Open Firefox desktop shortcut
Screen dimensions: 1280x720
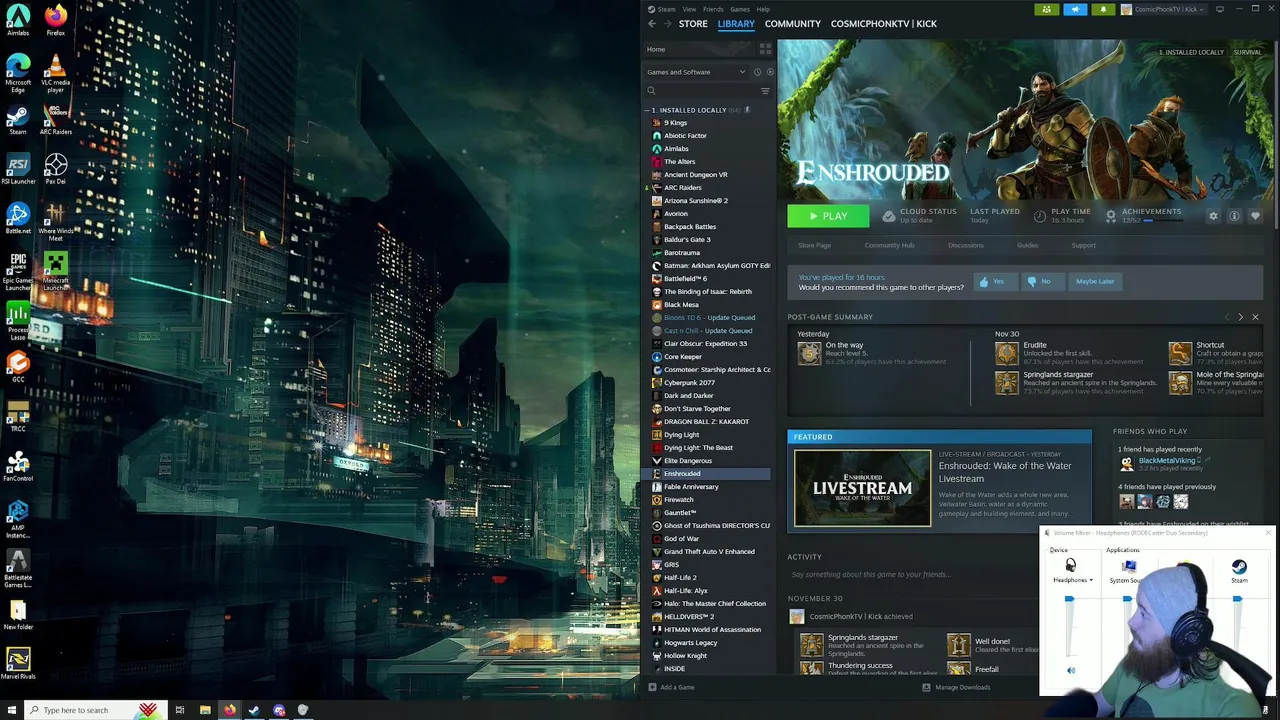coord(55,20)
